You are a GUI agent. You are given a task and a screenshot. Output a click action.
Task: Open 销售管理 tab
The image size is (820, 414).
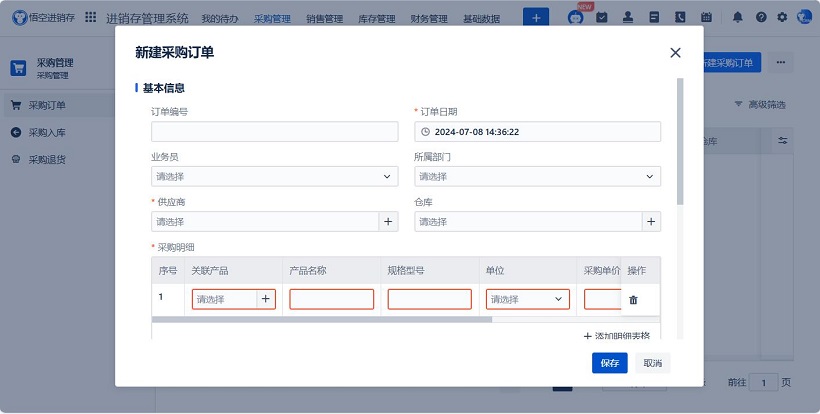[324, 19]
